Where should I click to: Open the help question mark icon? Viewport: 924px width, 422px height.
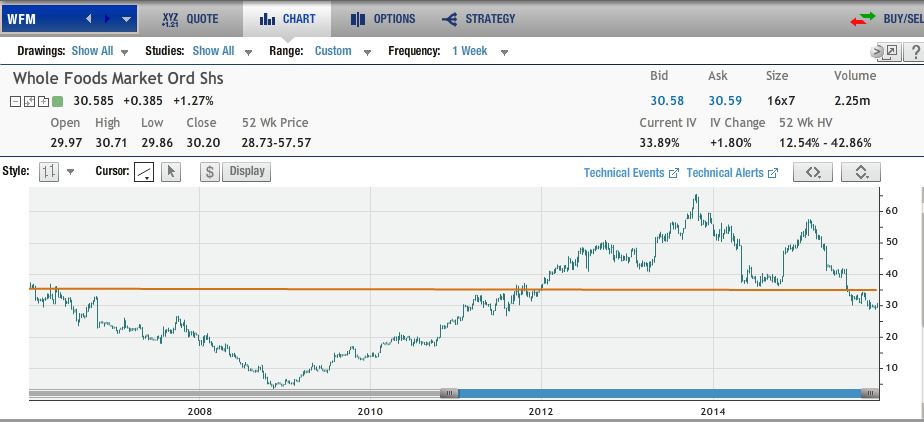coord(915,51)
